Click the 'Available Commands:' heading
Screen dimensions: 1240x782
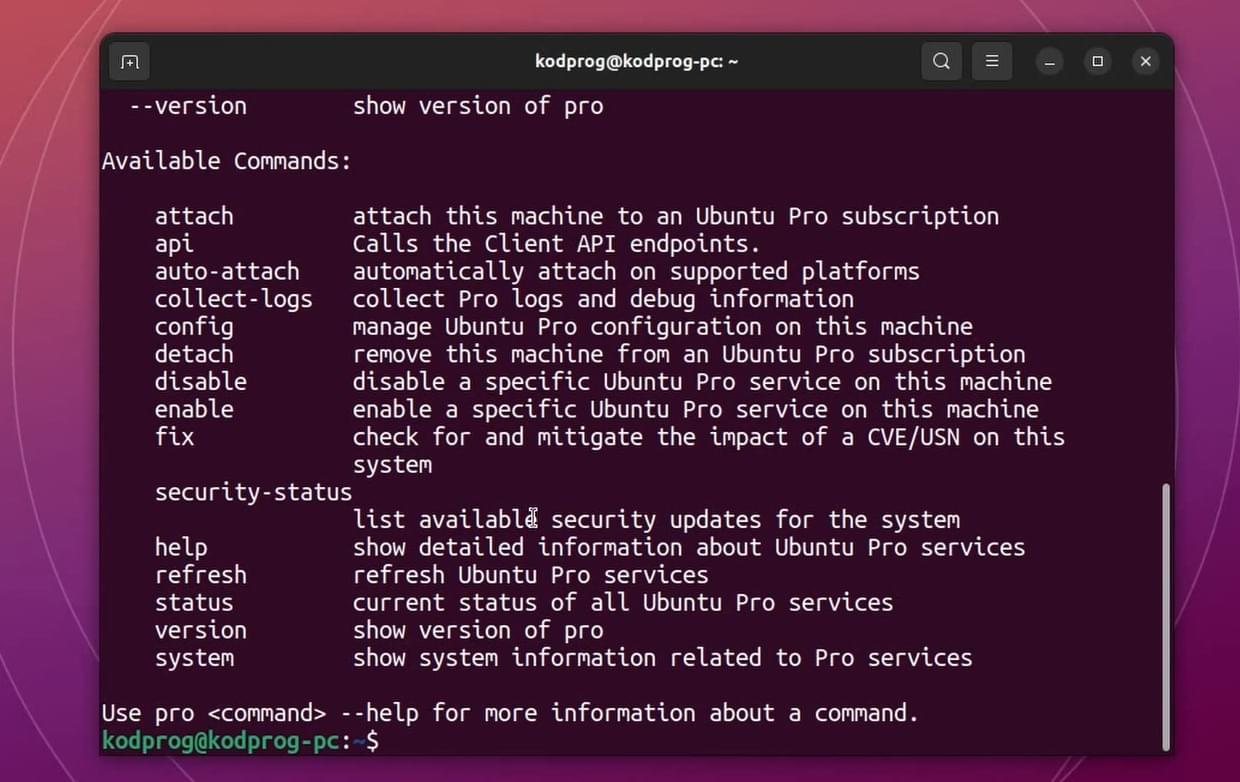(227, 161)
